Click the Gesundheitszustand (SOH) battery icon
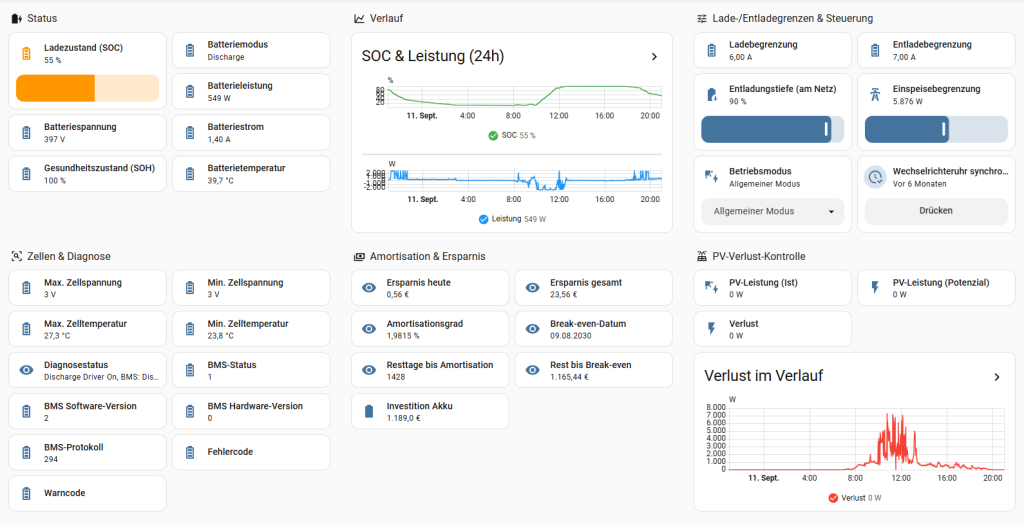The height and width of the screenshot is (527, 1024). [x=26, y=174]
